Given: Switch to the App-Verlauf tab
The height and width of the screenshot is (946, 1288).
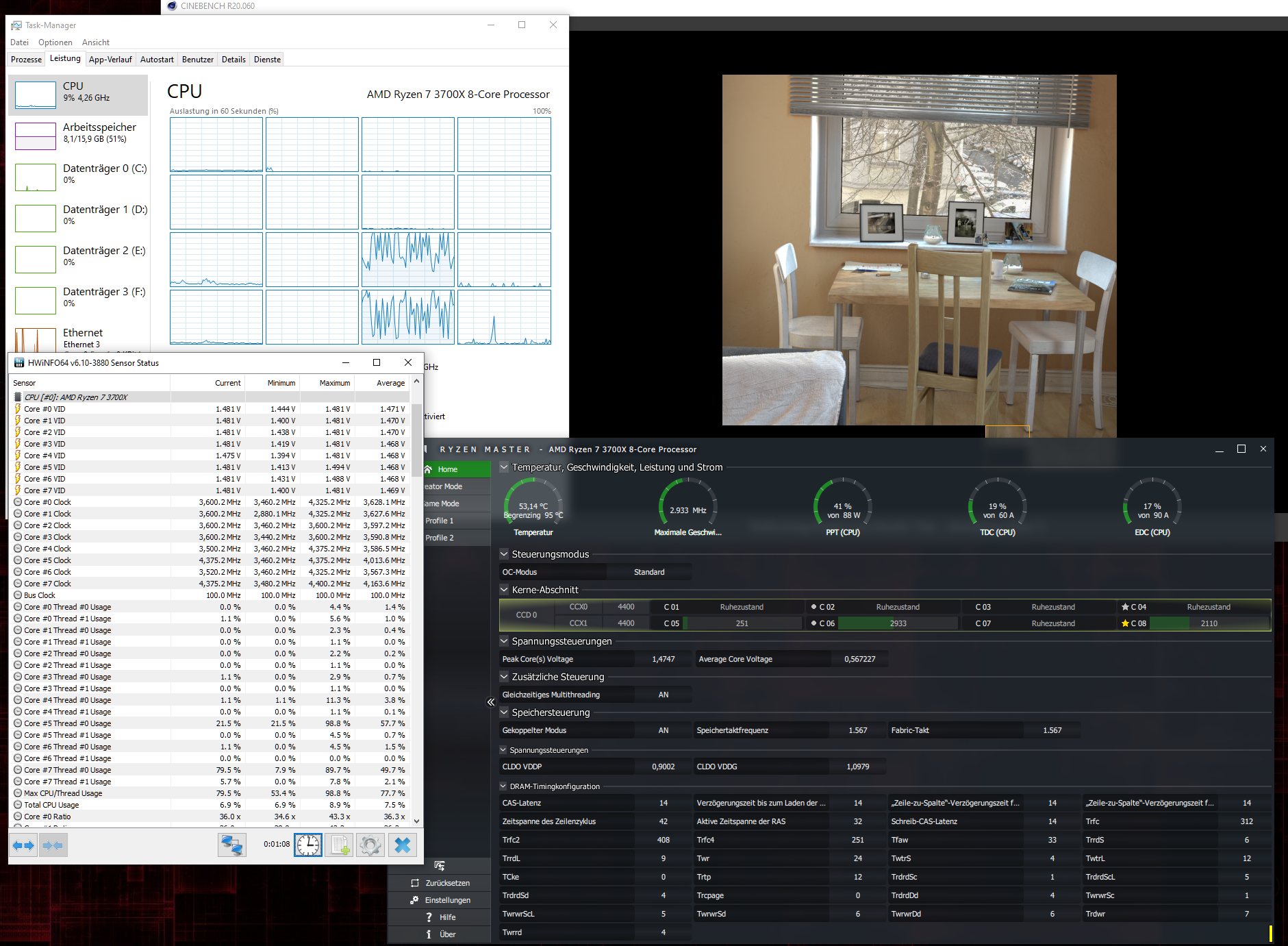Looking at the screenshot, I should point(110,60).
